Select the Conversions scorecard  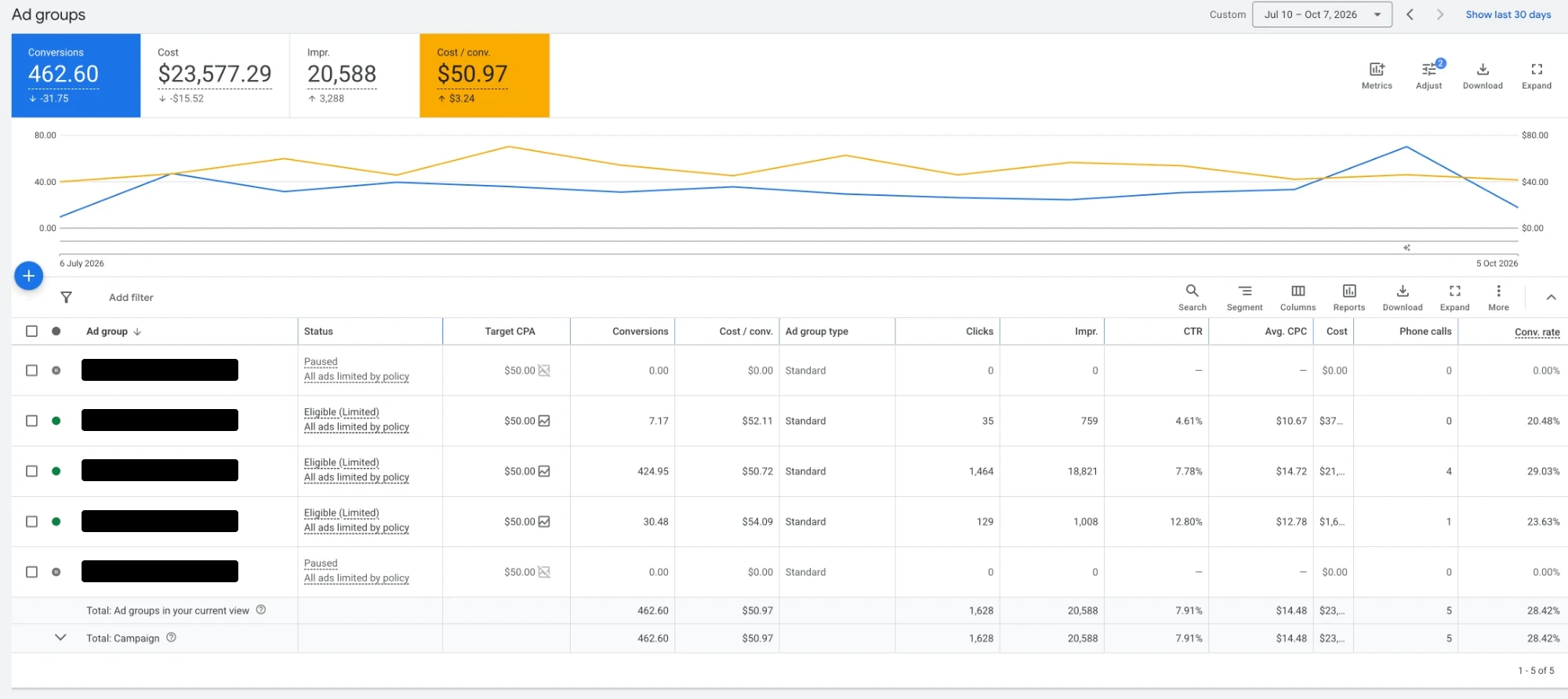coord(76,76)
